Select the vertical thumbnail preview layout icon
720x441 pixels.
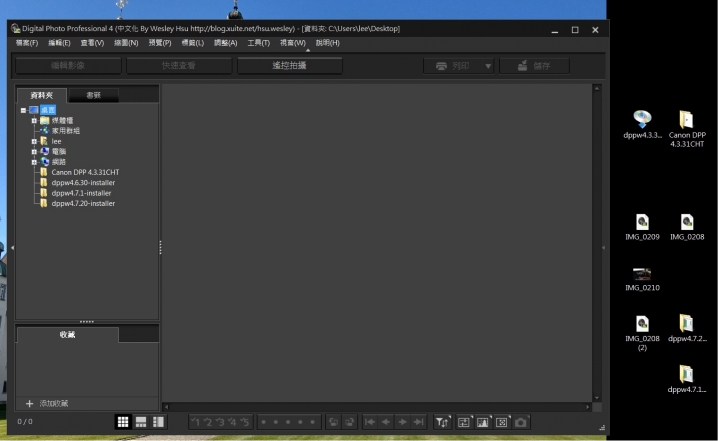click(158, 422)
